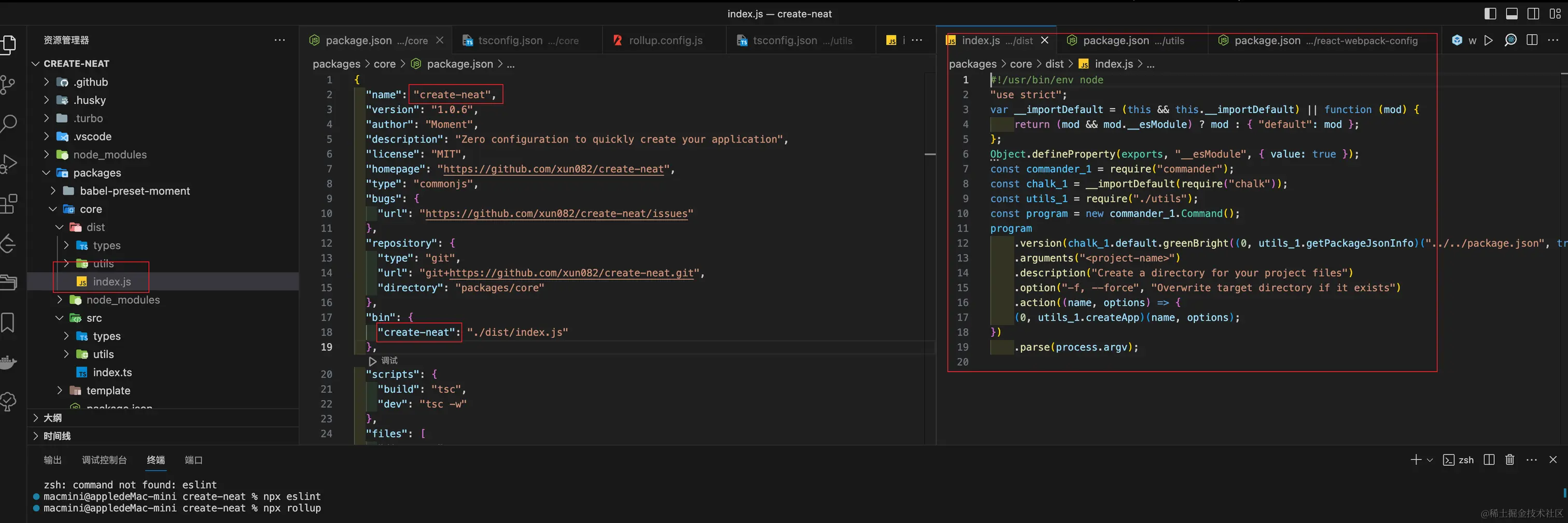Expand the template folder
Screen dimensions: 1568x523
click(60, 390)
